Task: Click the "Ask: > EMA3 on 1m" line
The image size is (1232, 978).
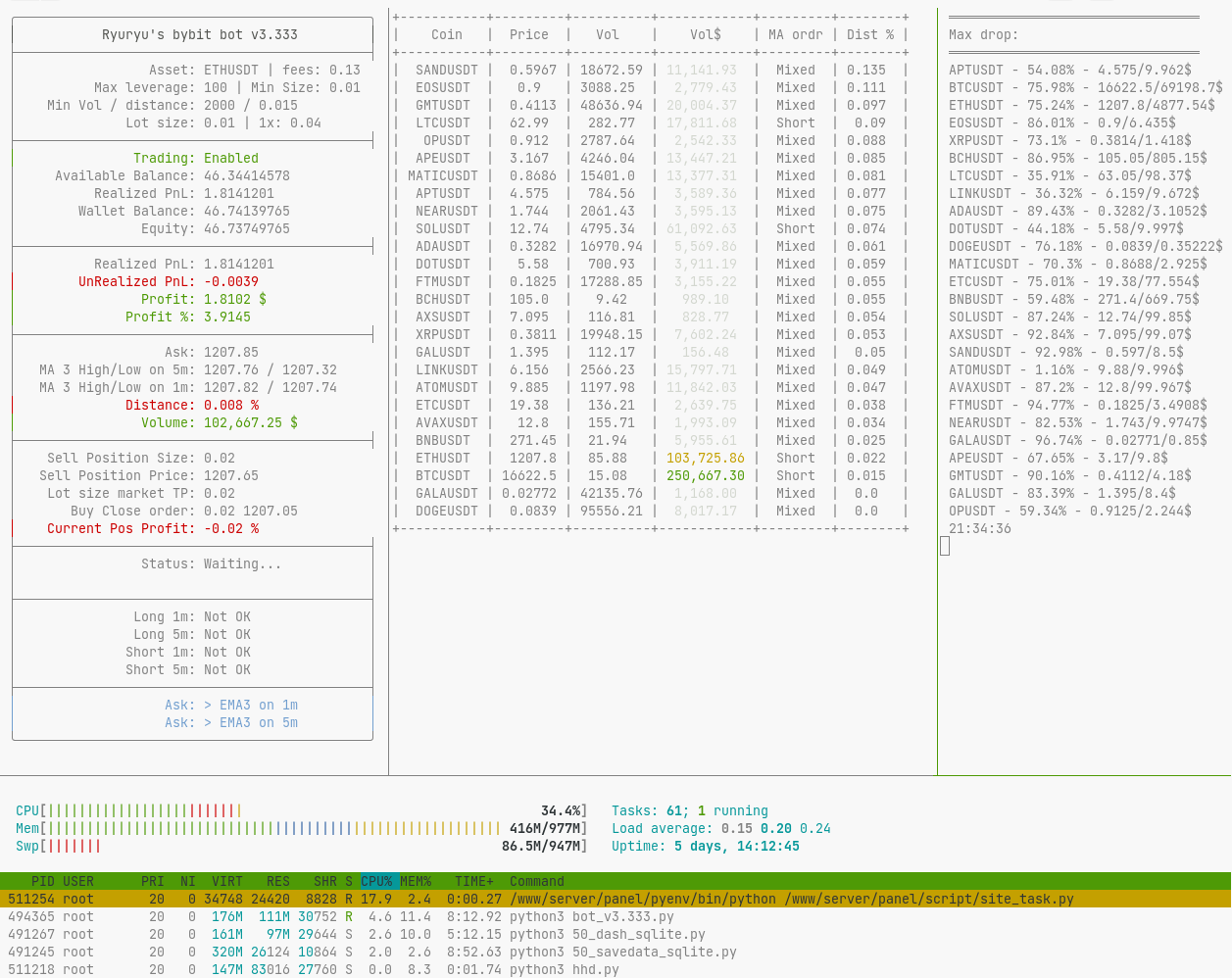Action: (x=231, y=705)
